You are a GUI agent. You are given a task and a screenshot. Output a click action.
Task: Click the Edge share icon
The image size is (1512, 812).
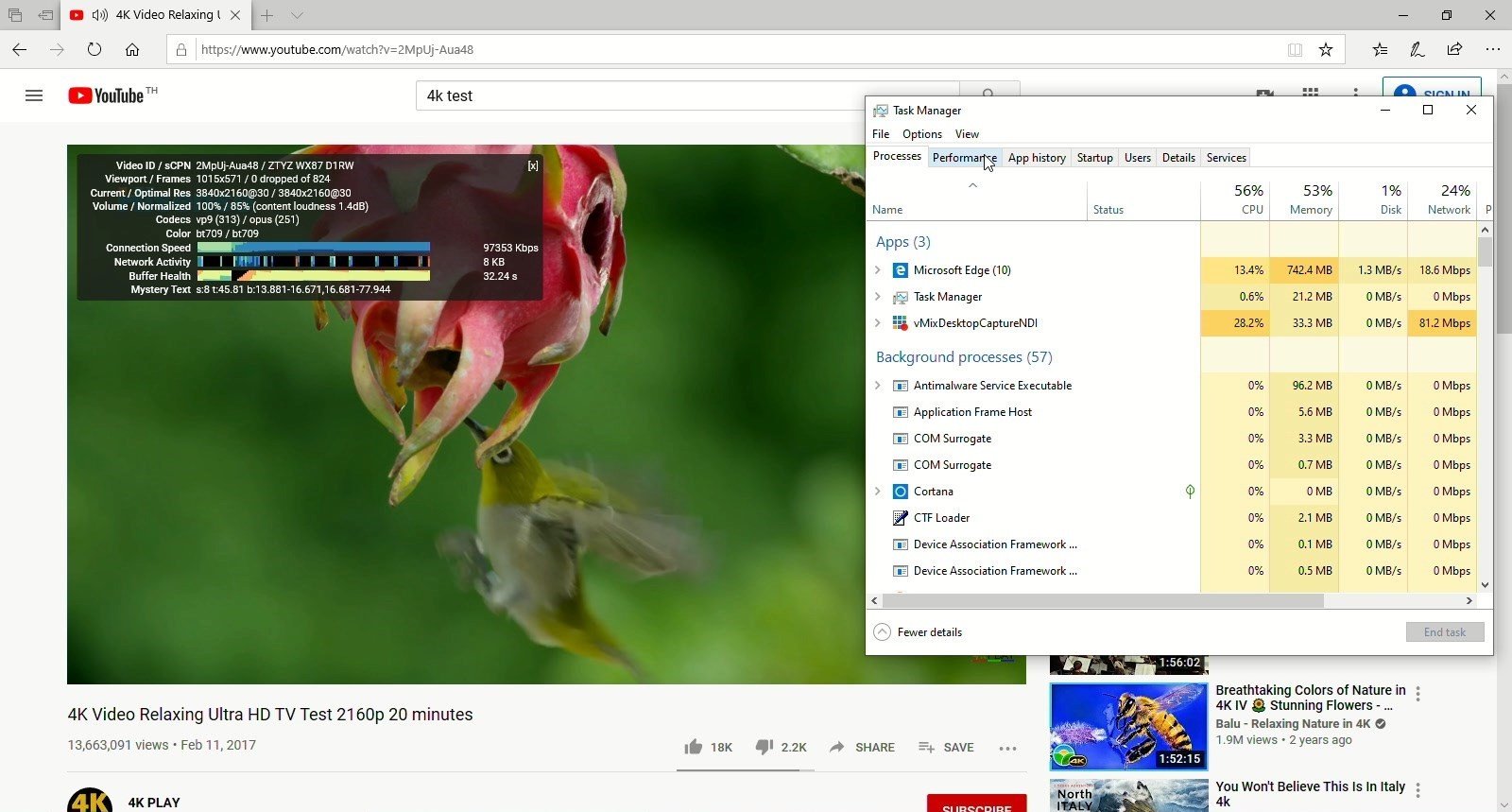click(x=1454, y=49)
